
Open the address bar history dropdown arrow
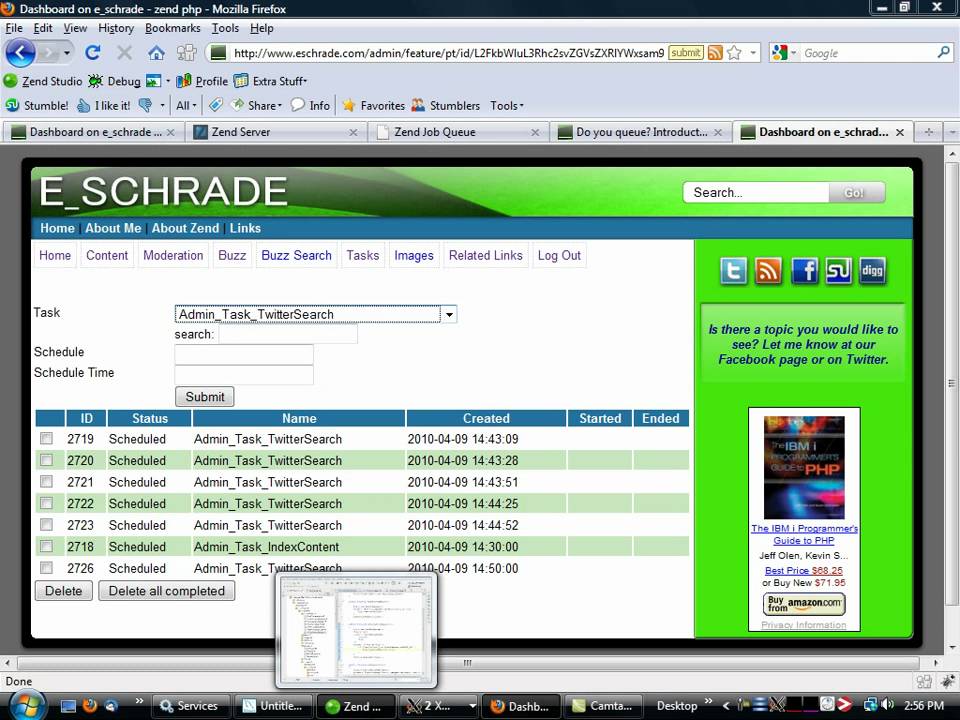tap(753, 53)
